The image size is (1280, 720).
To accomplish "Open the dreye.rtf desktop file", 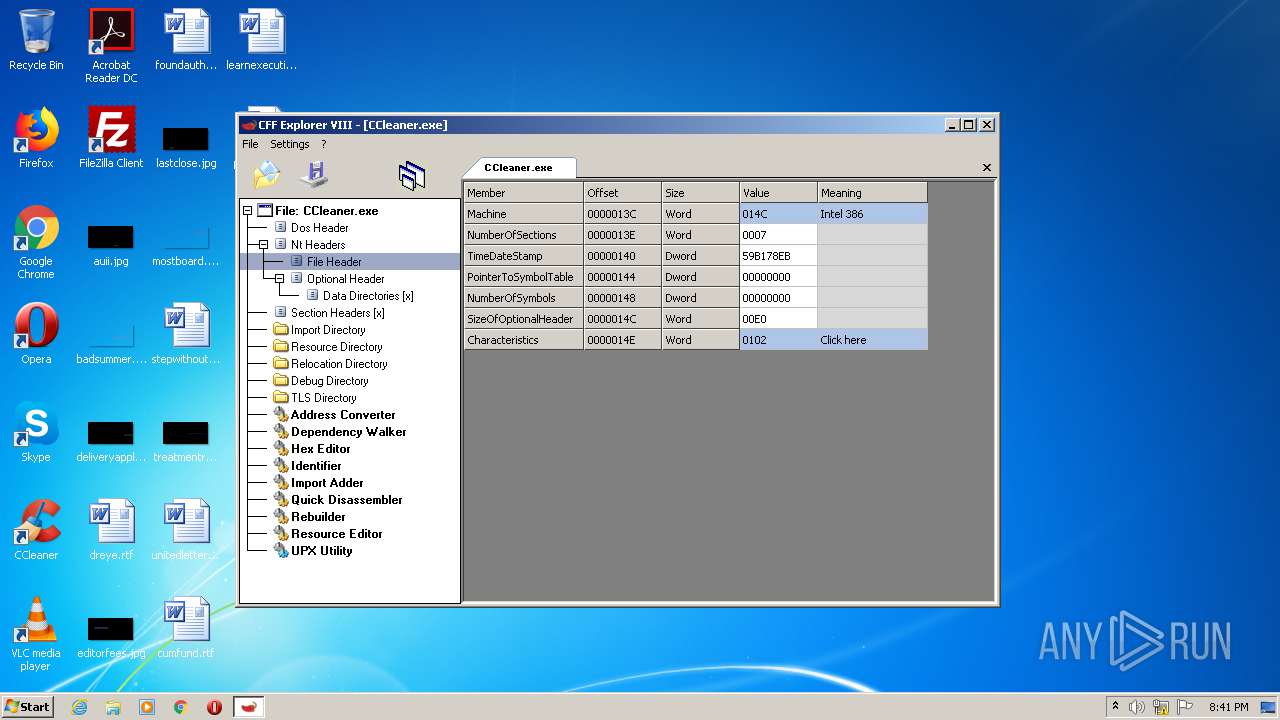I will (111, 530).
